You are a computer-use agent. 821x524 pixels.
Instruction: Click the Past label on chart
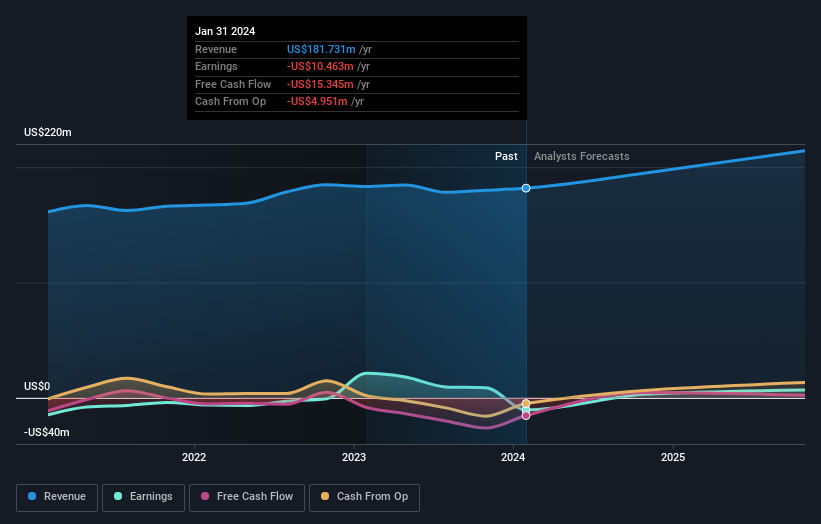coord(506,156)
